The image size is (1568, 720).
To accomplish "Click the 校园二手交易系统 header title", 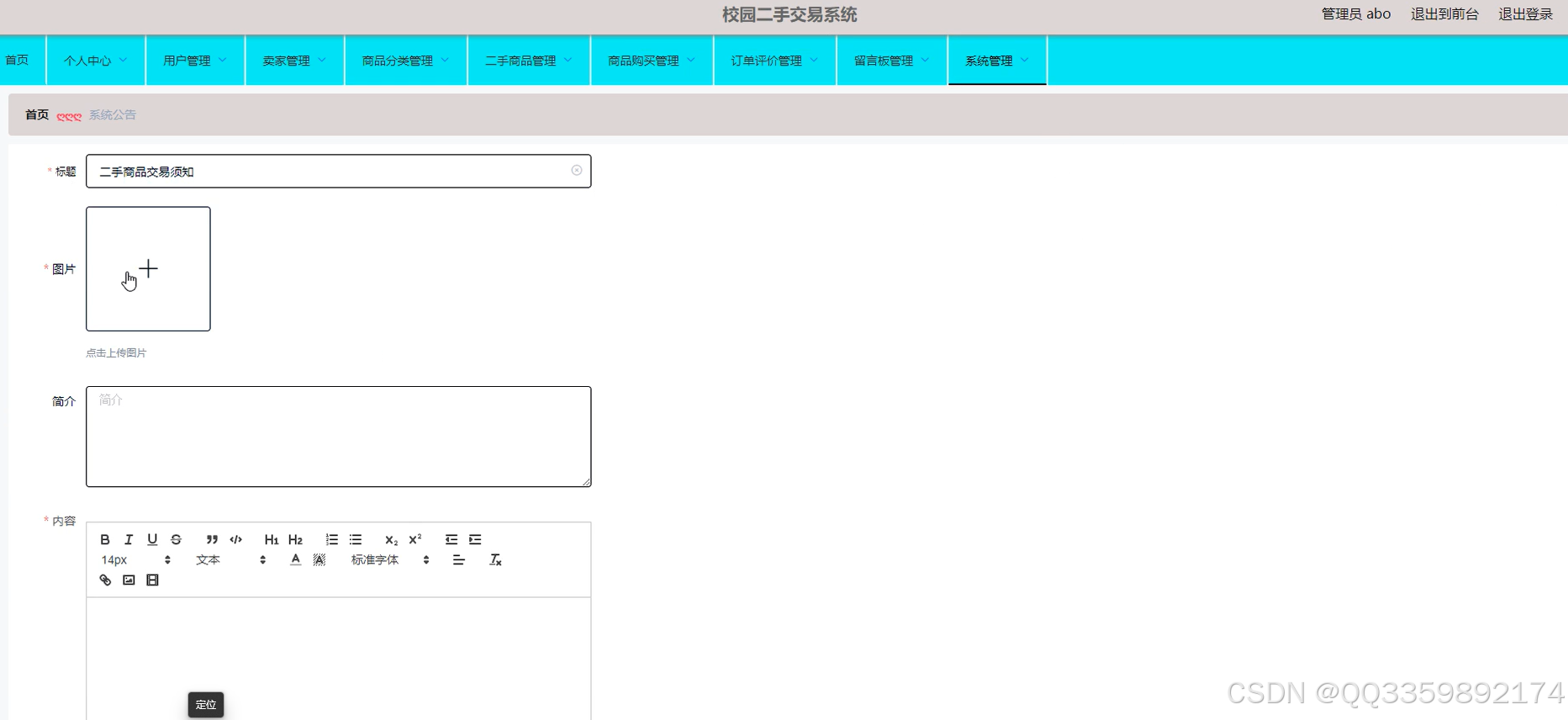I will [x=789, y=14].
